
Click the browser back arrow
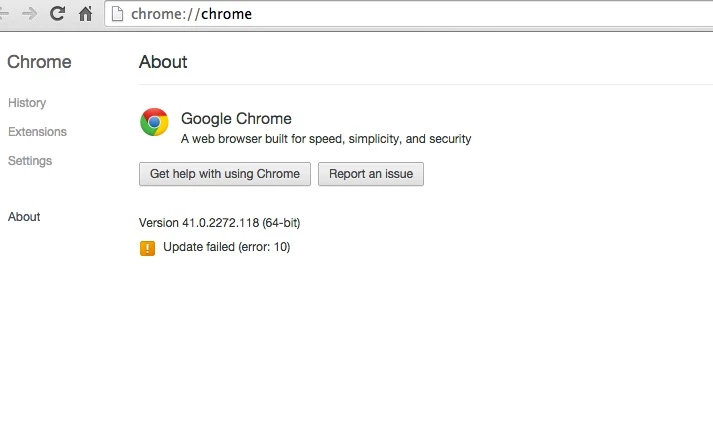(x=4, y=14)
